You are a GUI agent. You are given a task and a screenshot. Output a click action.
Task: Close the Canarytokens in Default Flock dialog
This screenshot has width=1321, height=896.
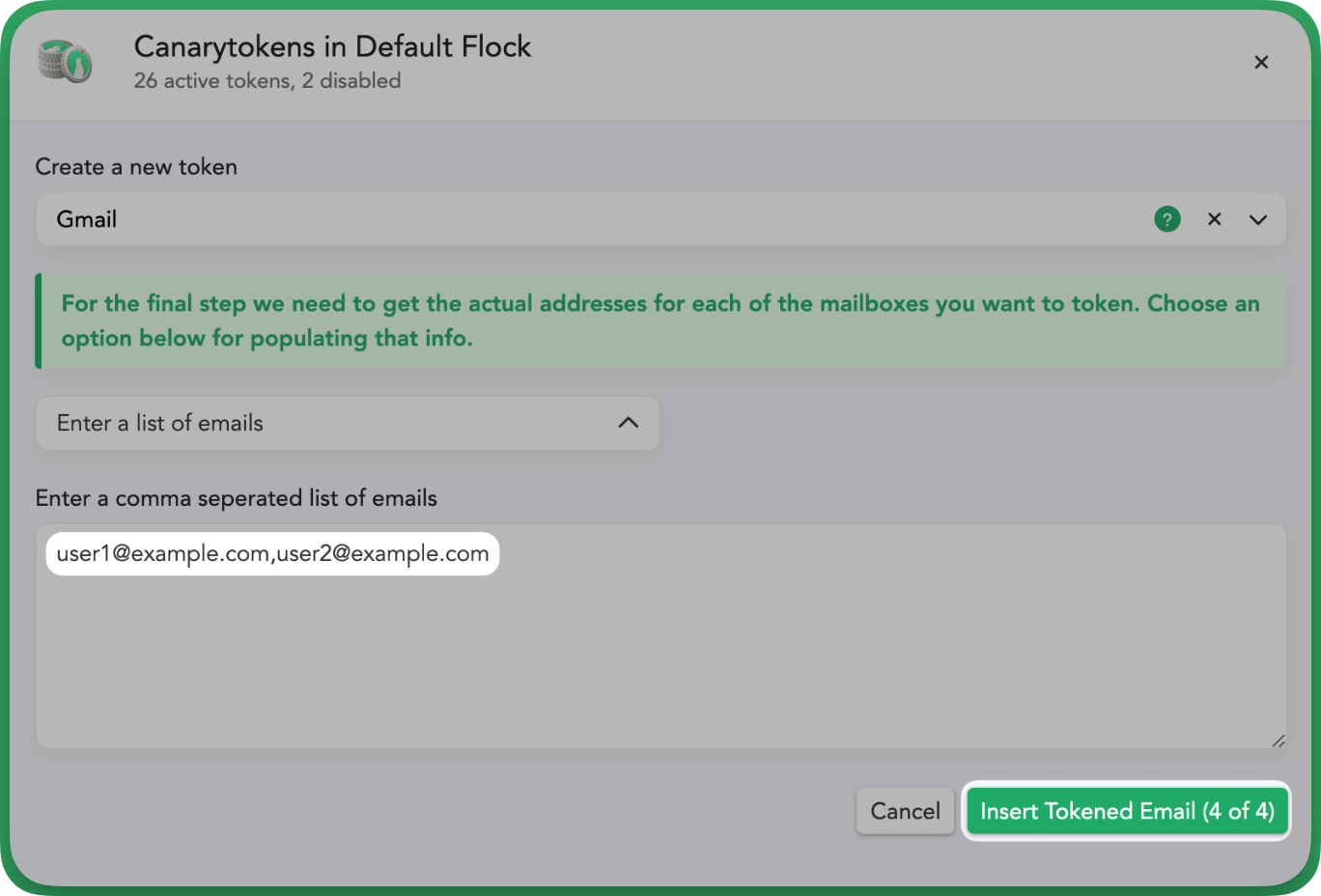coord(1261,62)
